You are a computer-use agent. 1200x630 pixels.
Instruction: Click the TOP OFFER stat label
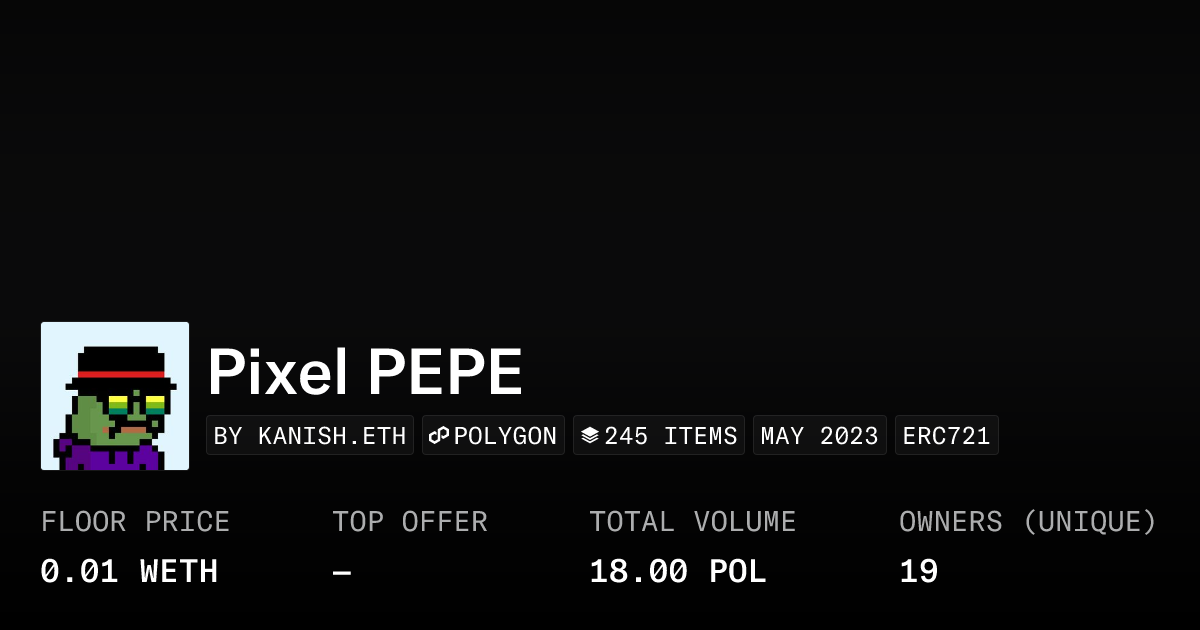click(410, 522)
